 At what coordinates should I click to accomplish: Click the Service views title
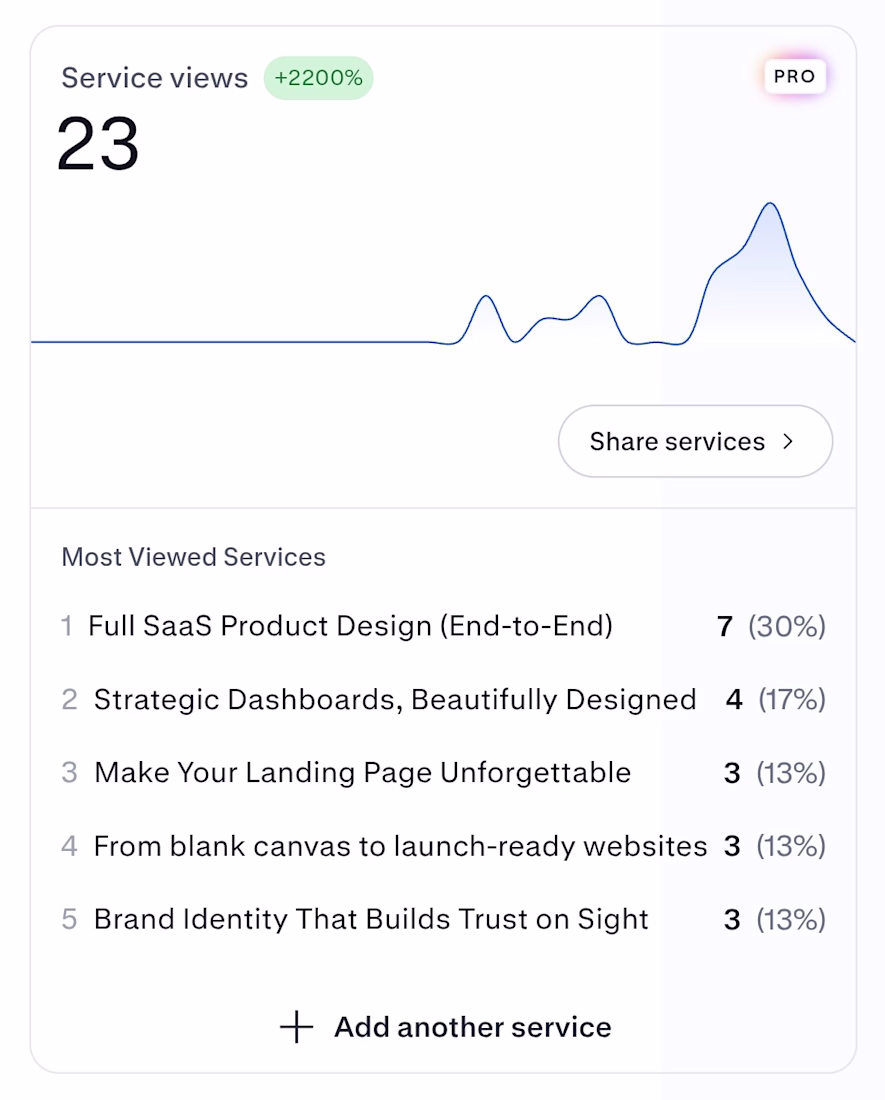click(154, 78)
